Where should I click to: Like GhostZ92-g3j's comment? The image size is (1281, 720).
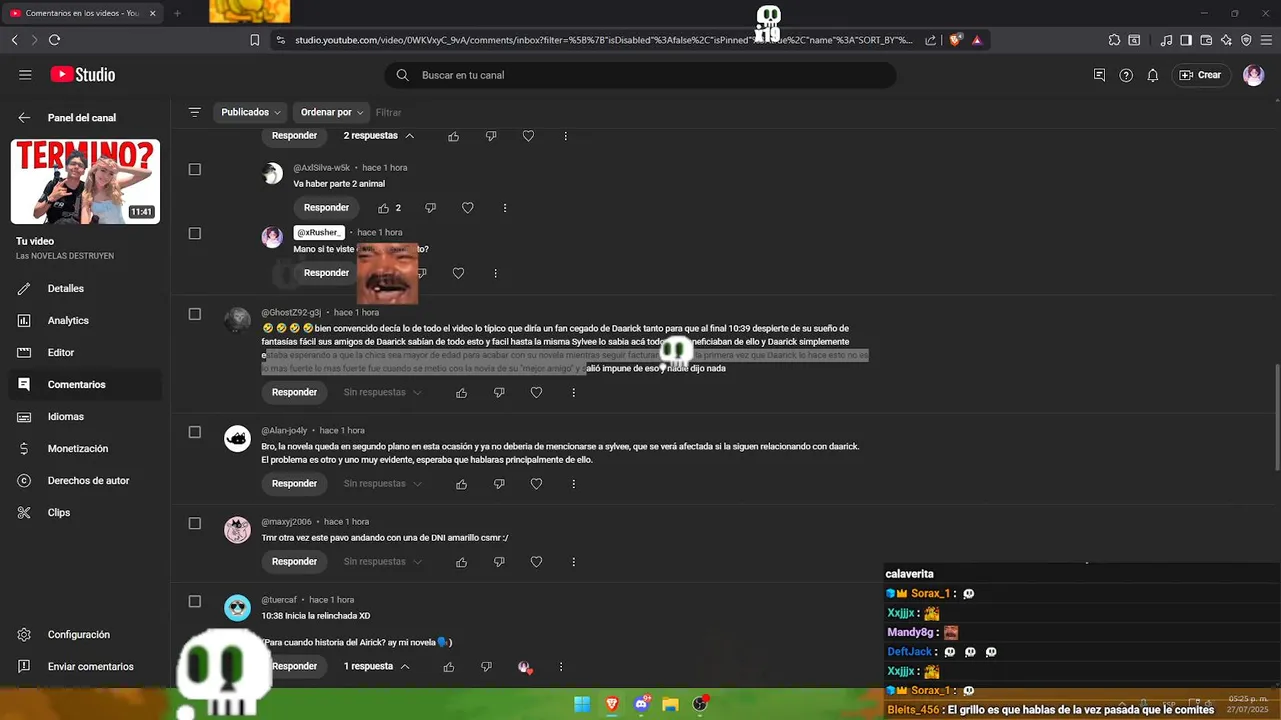point(461,393)
